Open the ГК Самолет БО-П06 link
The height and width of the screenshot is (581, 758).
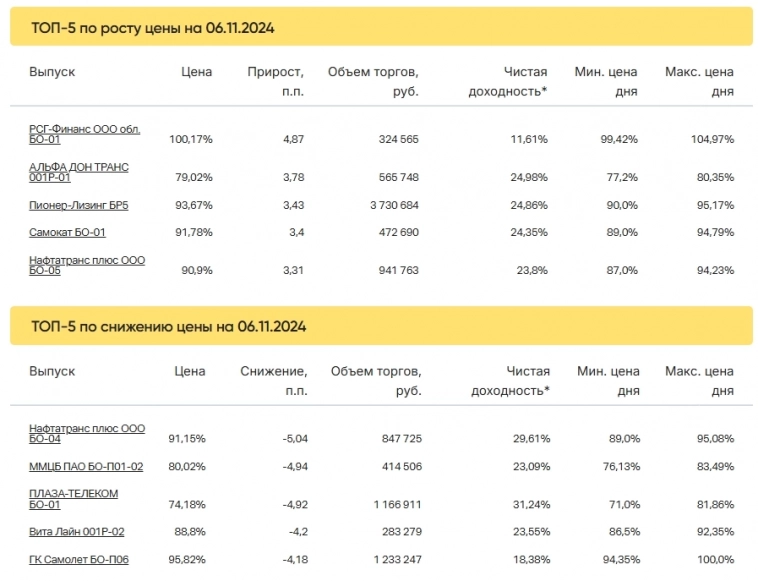click(79, 559)
